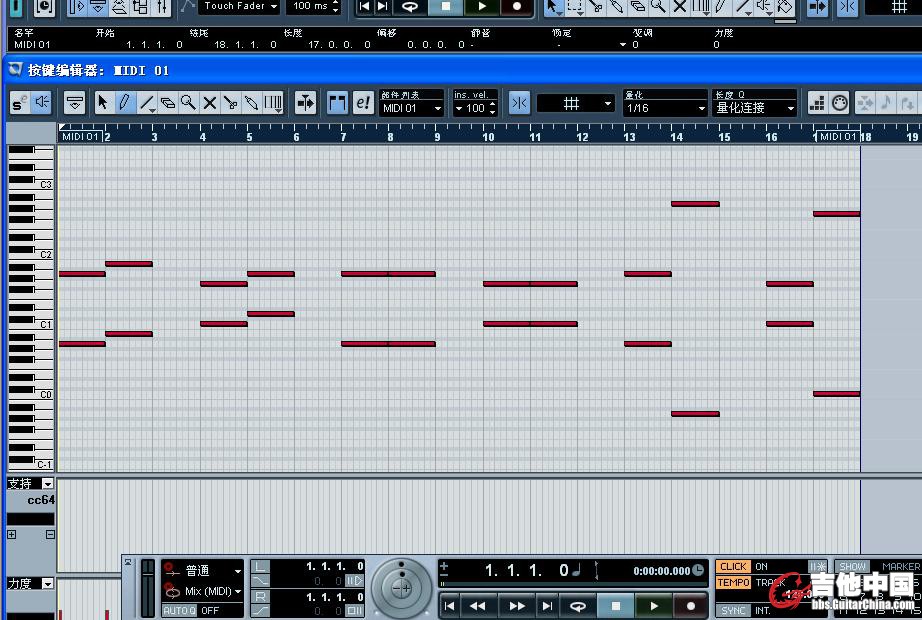Click the end value 18. 1. 1. 0 in info line
Image resolution: width=922 pixels, height=620 pixels.
(x=246, y=44)
